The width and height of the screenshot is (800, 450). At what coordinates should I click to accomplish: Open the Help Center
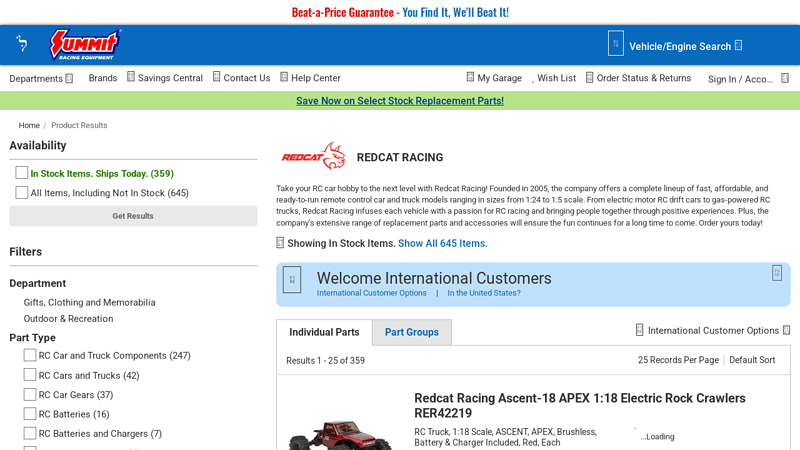[315, 78]
